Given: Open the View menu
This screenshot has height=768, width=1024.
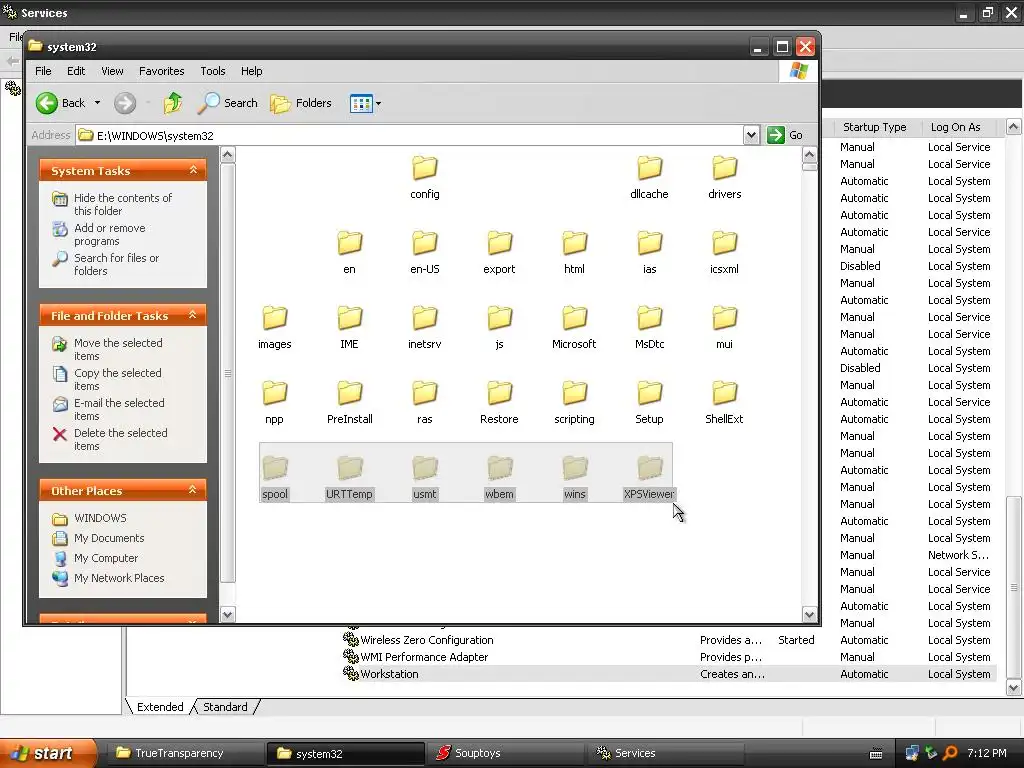Looking at the screenshot, I should (x=112, y=71).
